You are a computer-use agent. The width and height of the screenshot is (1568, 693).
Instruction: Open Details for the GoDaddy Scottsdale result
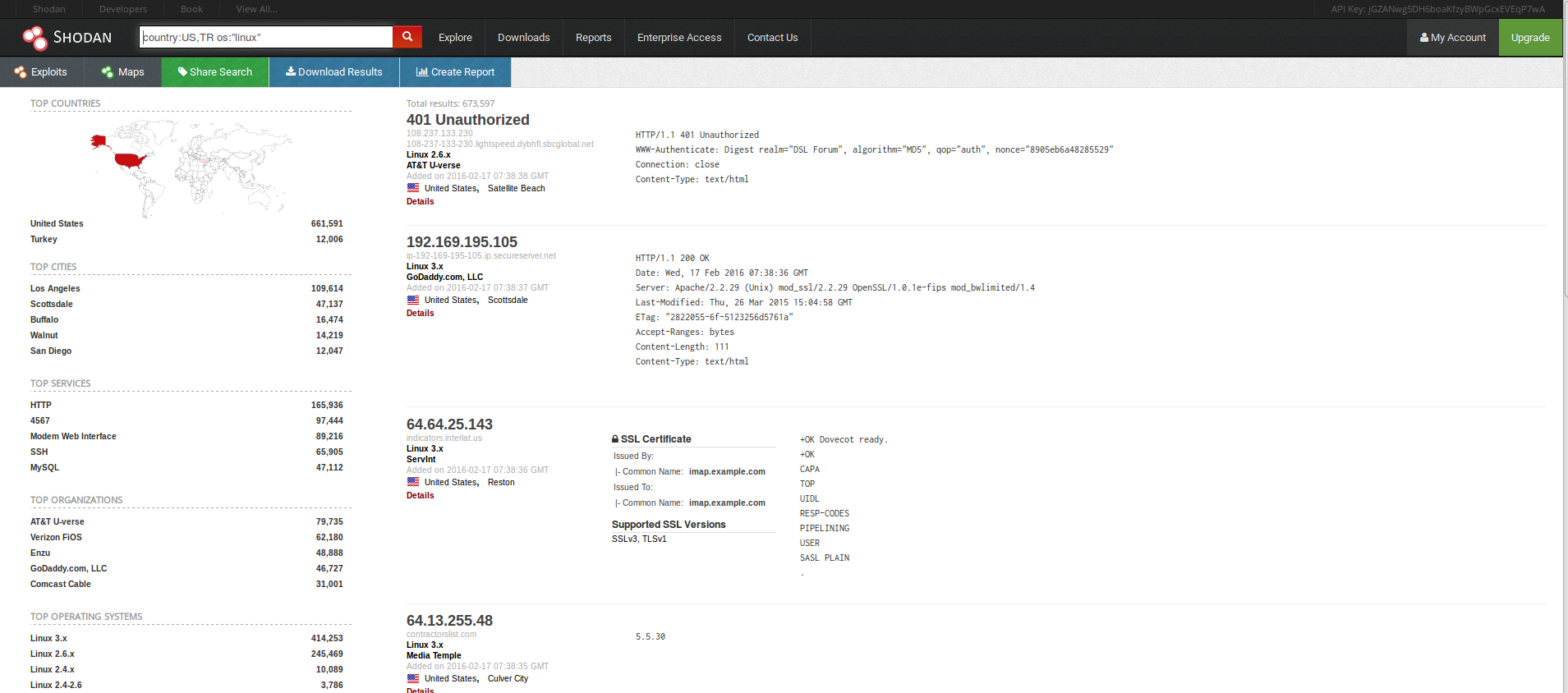click(x=420, y=313)
